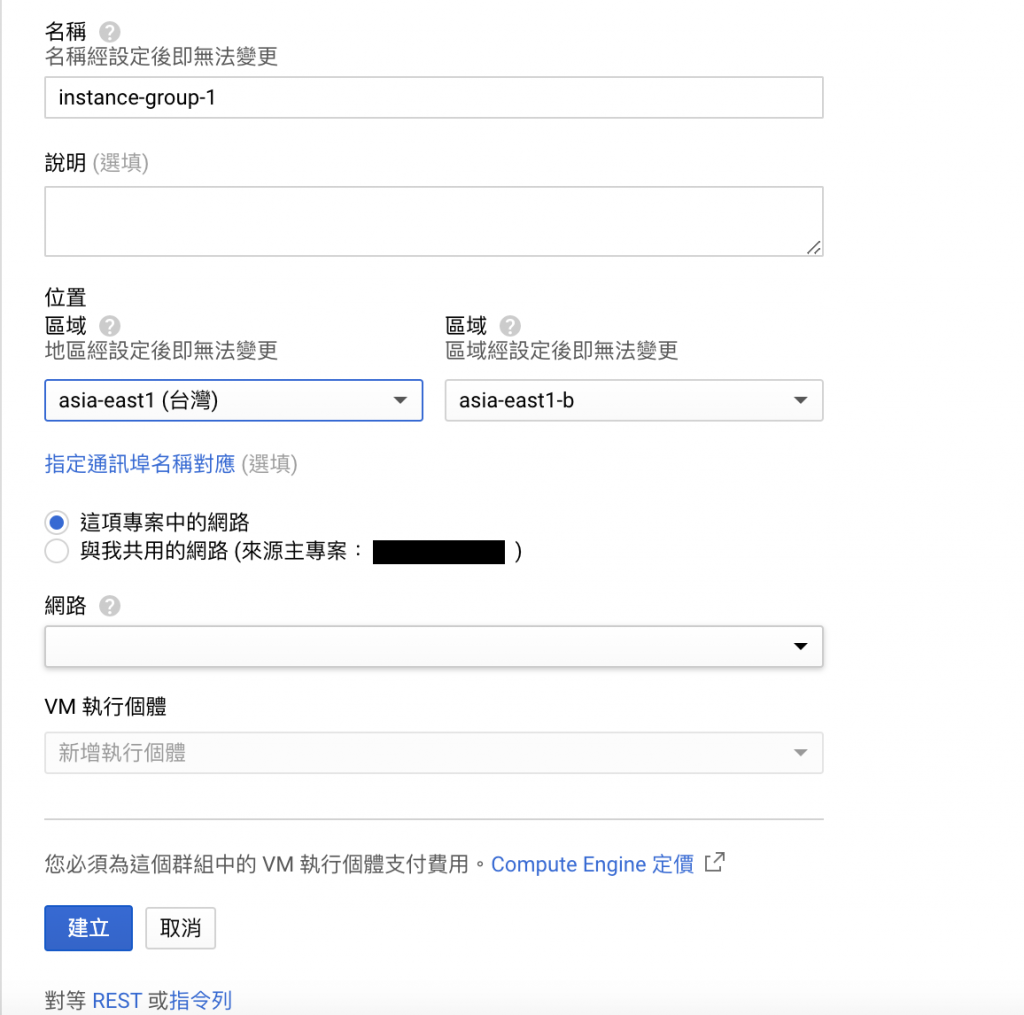Screen dimensions: 1024x1015
Task: Click help icon next to 網路 label
Action: 110,605
